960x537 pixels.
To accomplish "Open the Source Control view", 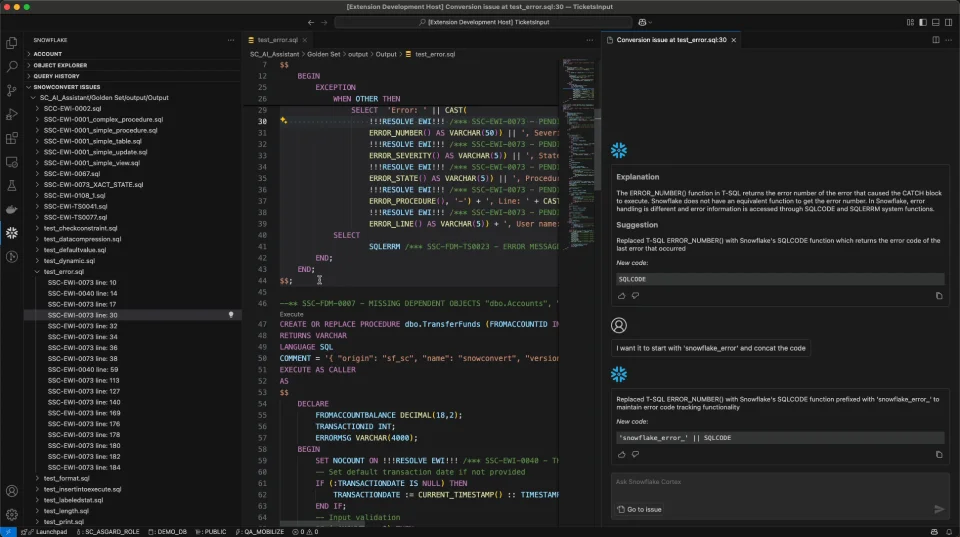I will click(12, 90).
